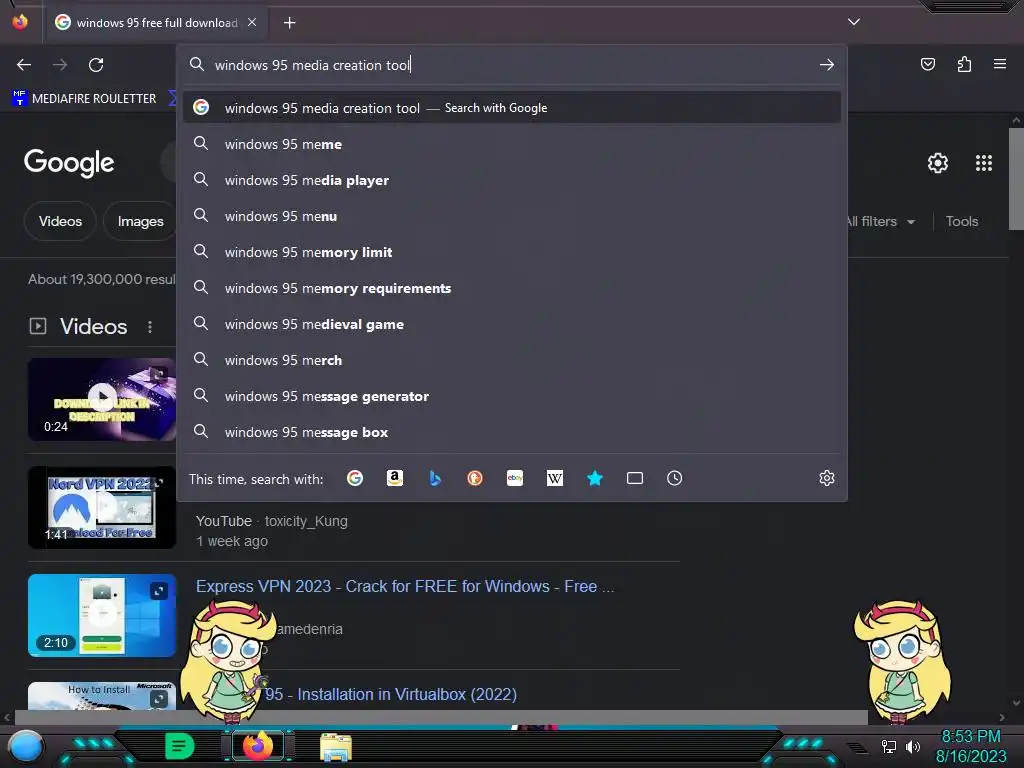Image resolution: width=1024 pixels, height=768 pixels.
Task: Click the Google logo
Action: click(x=69, y=163)
